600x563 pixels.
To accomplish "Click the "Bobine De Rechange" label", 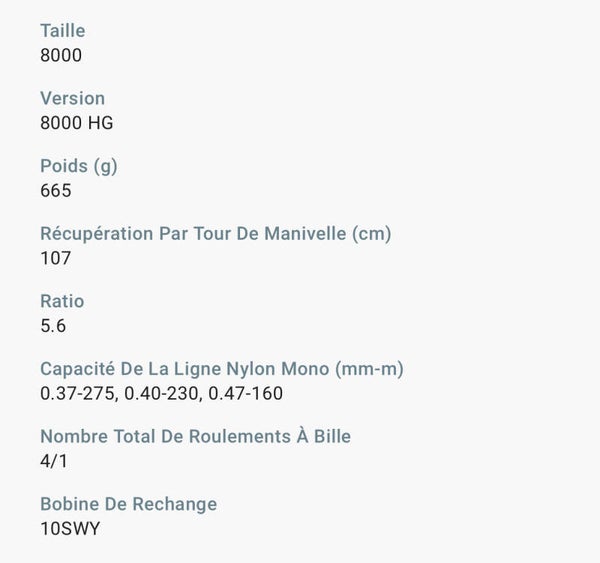I will coord(128,504).
